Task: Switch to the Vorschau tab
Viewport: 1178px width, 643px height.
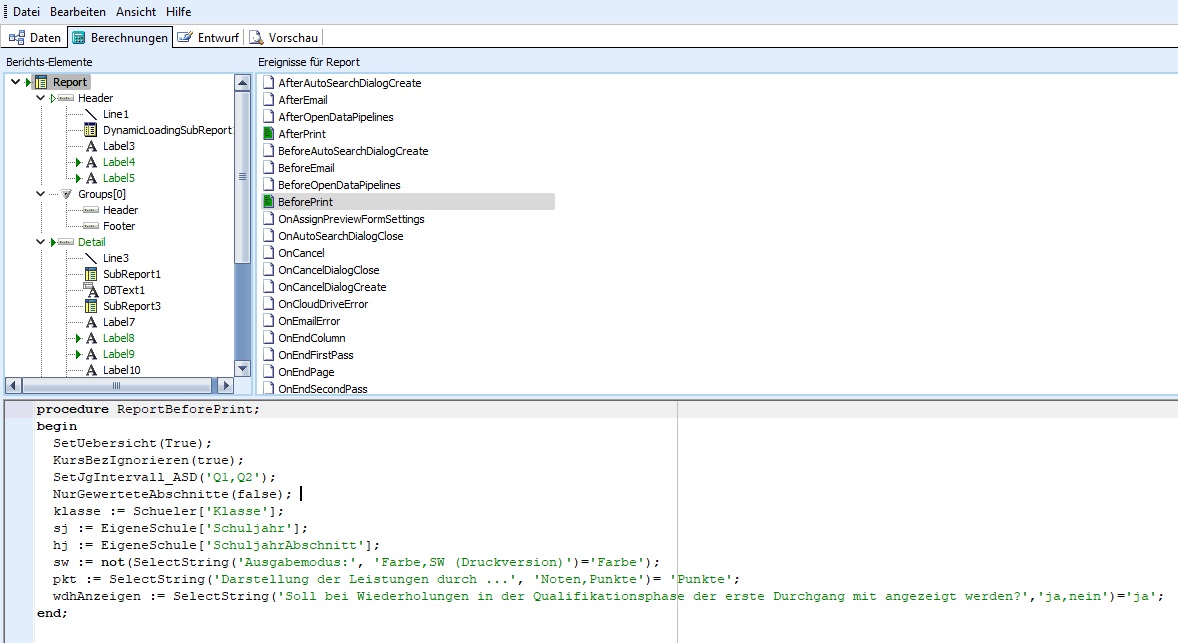Action: pyautogui.click(x=284, y=38)
